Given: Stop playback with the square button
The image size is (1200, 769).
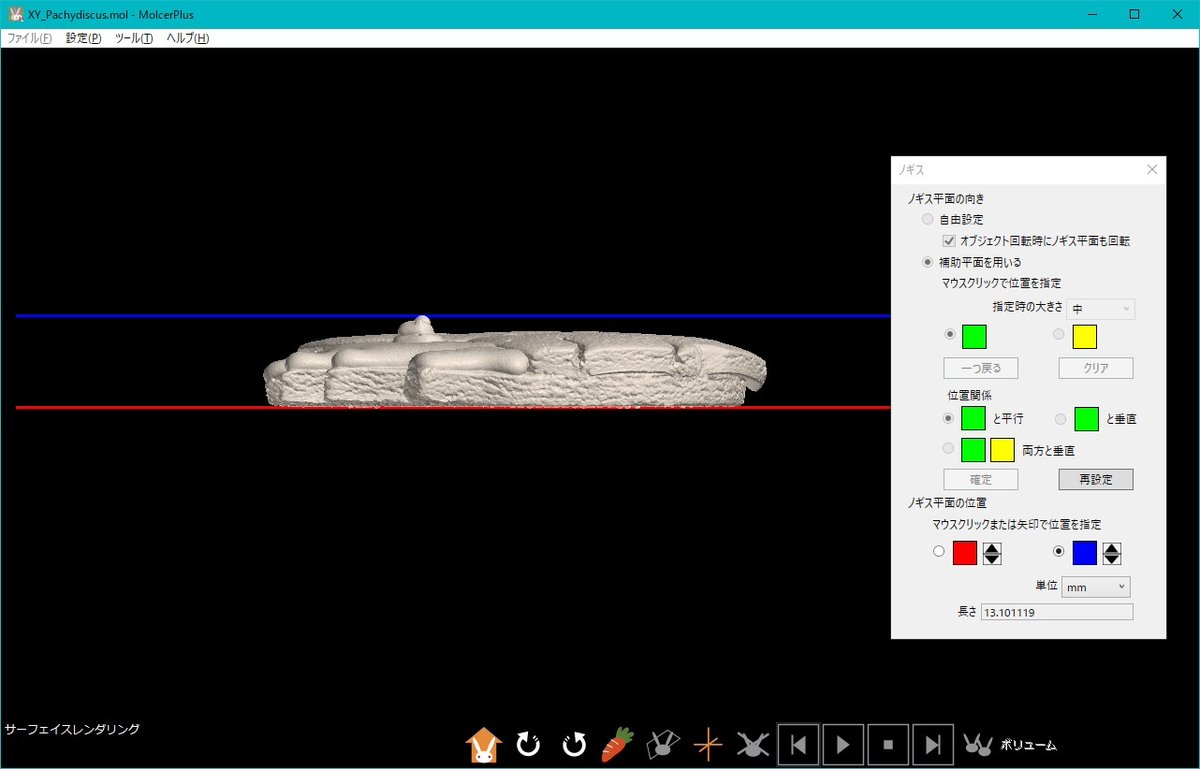Looking at the screenshot, I should 888,744.
